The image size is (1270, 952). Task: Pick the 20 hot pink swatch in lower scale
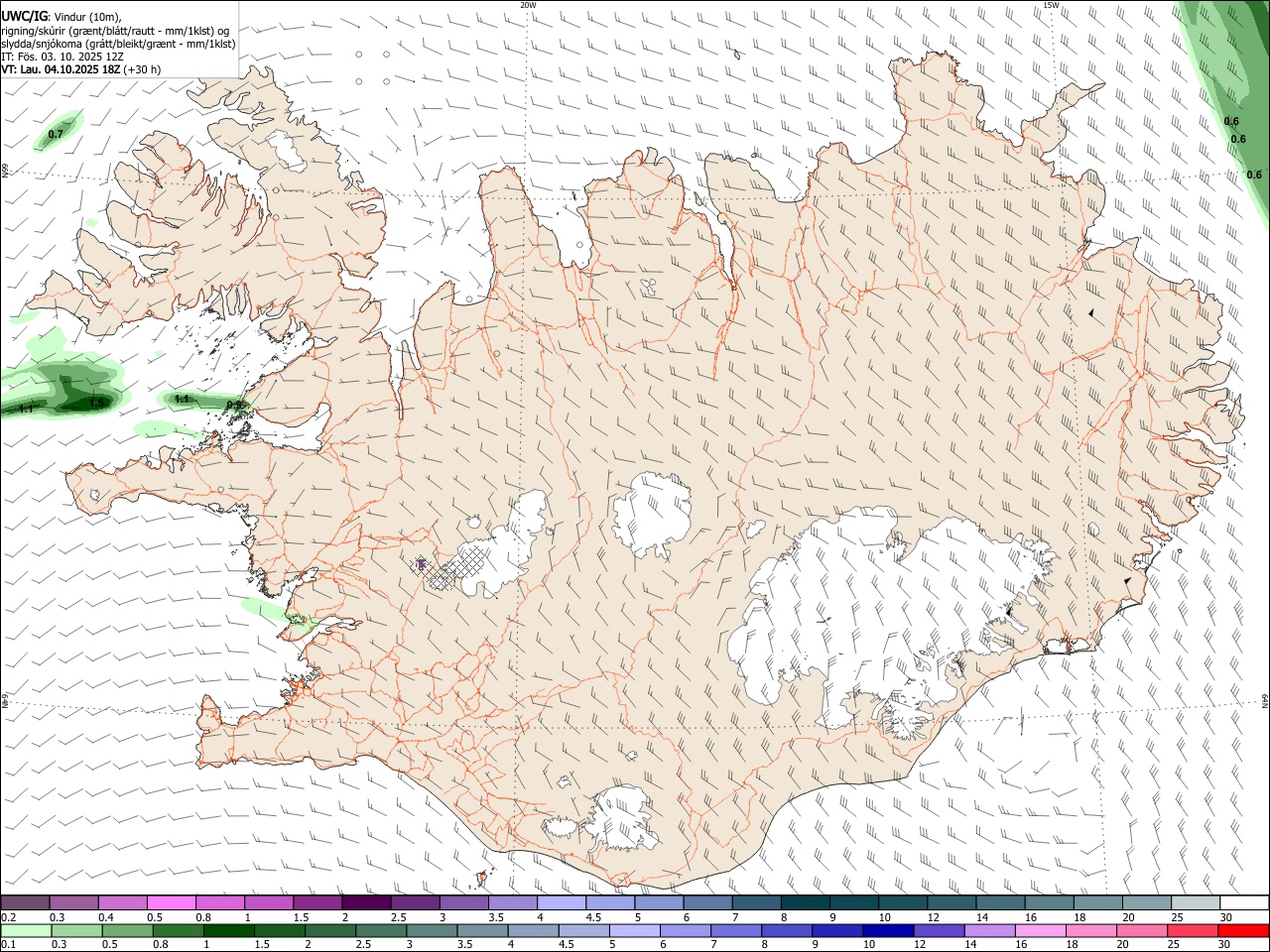click(x=1142, y=931)
